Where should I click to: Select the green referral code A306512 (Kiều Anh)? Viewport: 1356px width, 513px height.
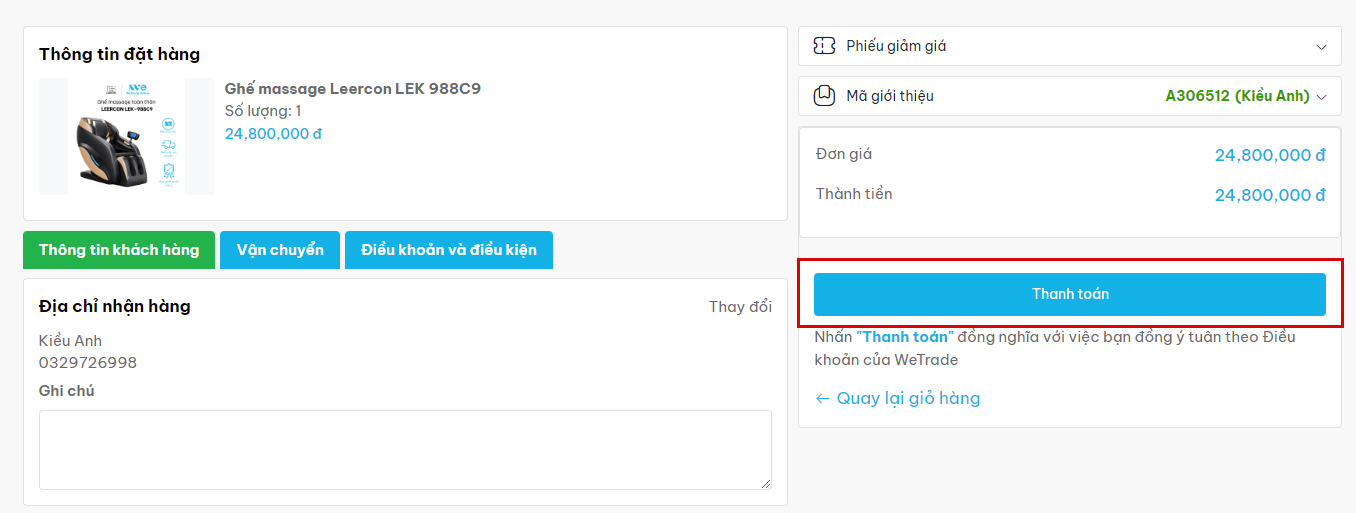coord(1237,96)
